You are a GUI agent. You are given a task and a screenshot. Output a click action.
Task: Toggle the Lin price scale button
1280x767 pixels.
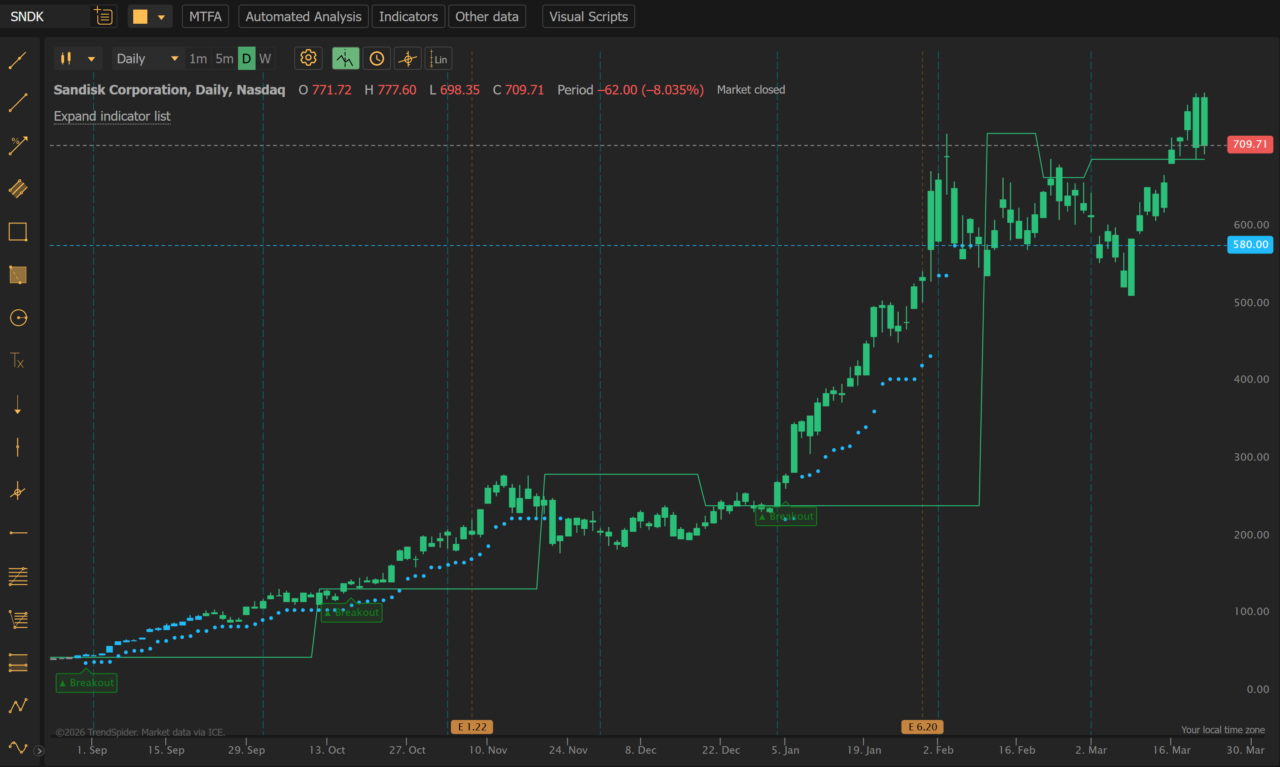[x=438, y=58]
